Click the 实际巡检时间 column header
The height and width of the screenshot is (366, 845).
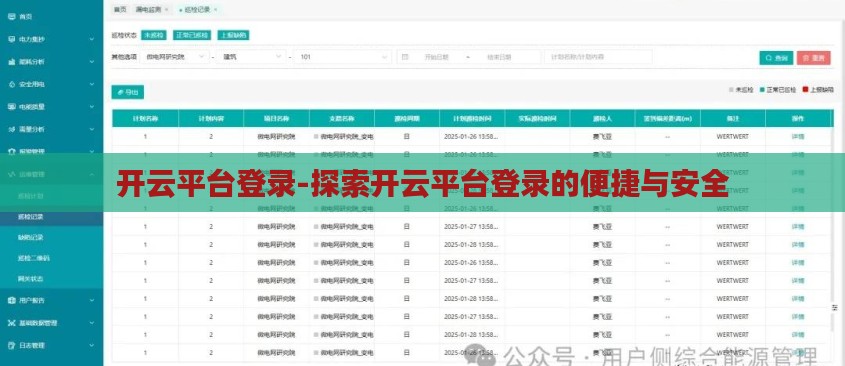(x=537, y=119)
